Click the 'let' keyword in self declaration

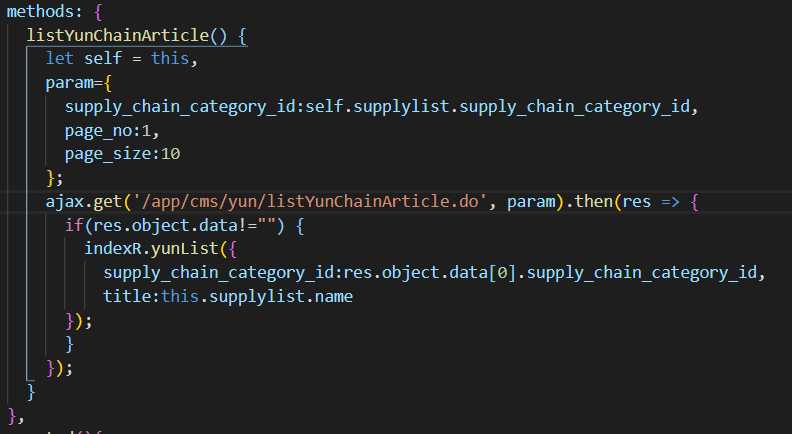tap(60, 58)
